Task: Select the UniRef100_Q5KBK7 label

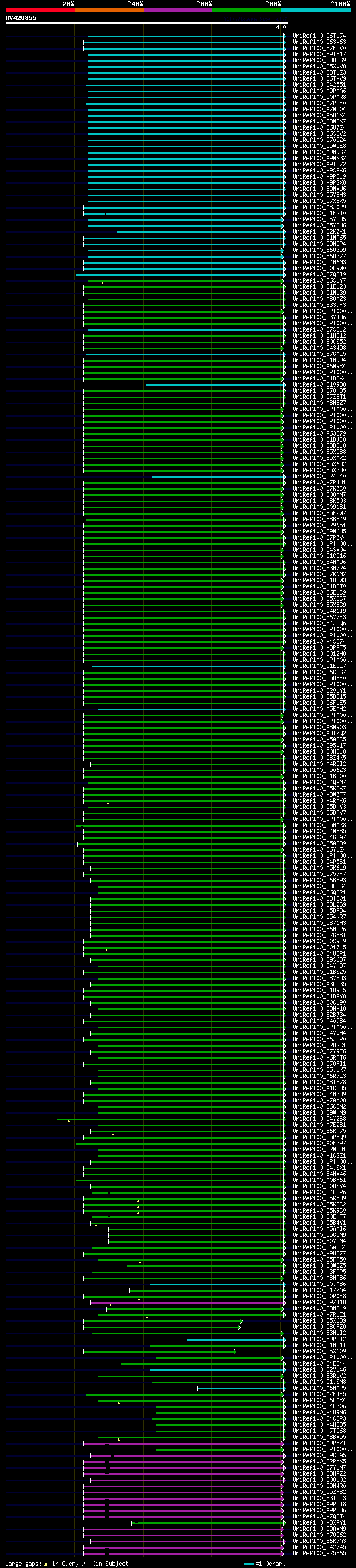Action: tap(319, 789)
